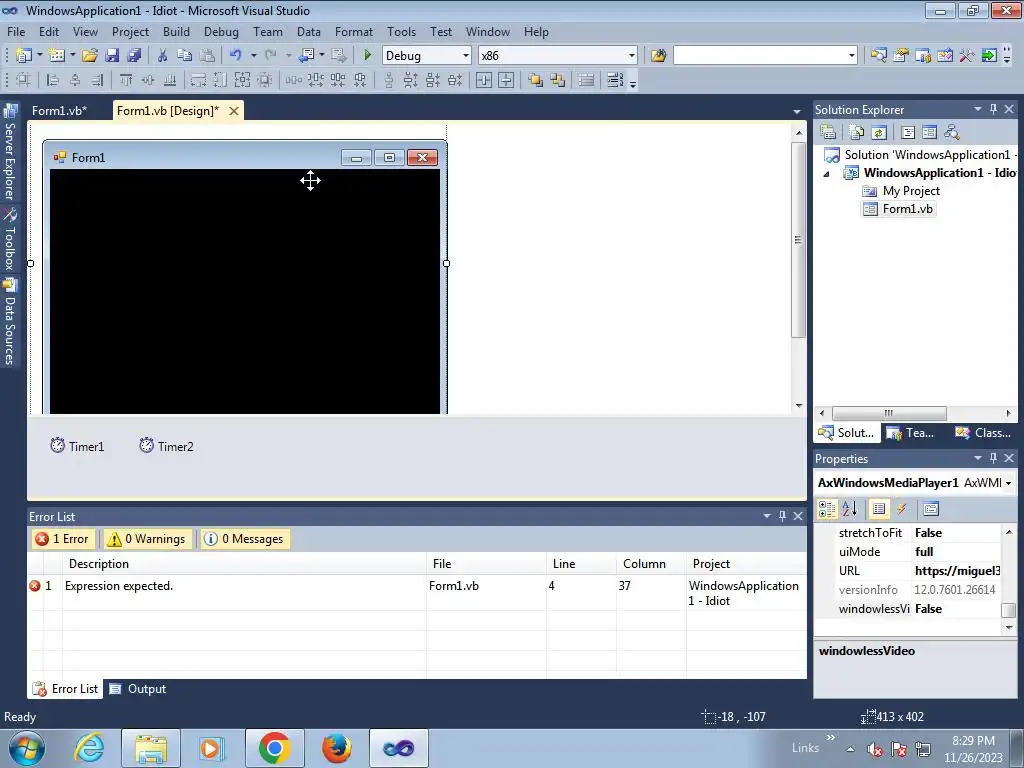
Task: Click the Align Lefts layout icon
Action: 53,80
